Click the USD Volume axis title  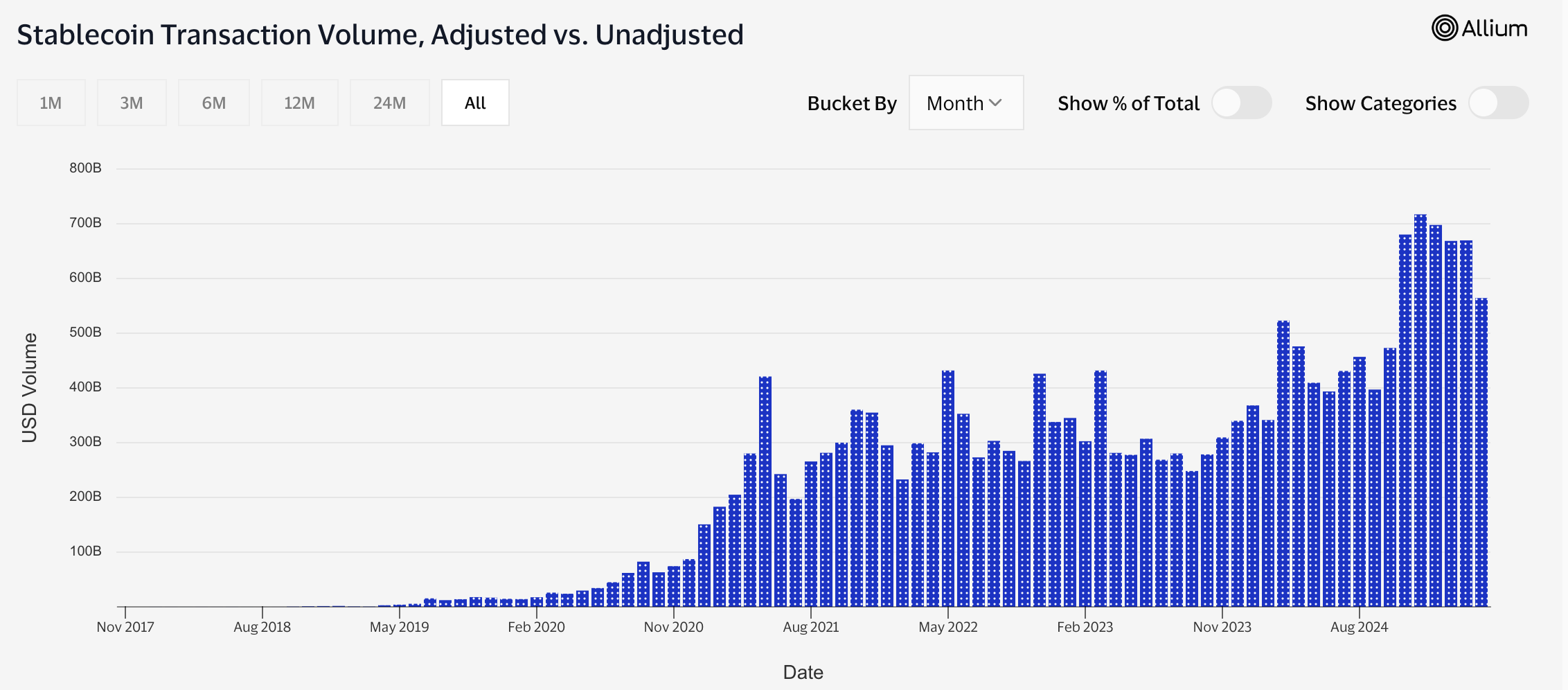(29, 387)
